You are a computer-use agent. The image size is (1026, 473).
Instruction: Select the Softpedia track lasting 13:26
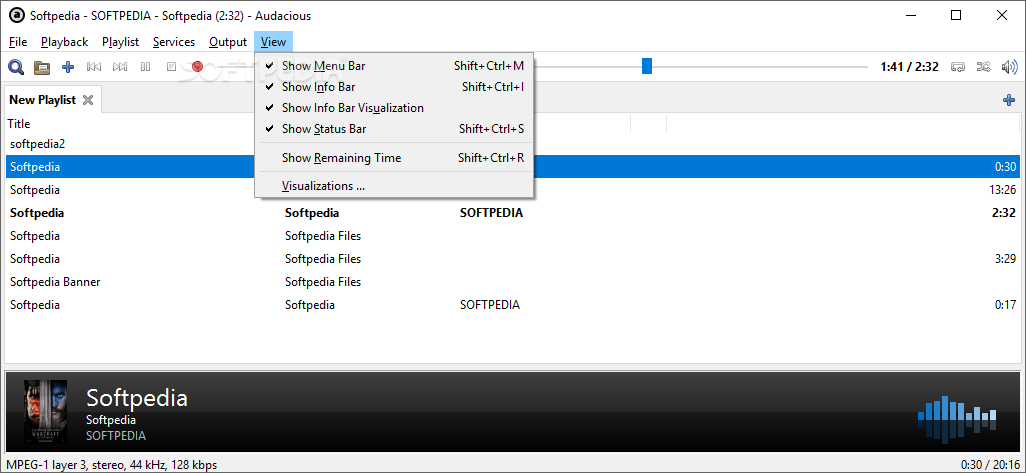click(x=513, y=190)
